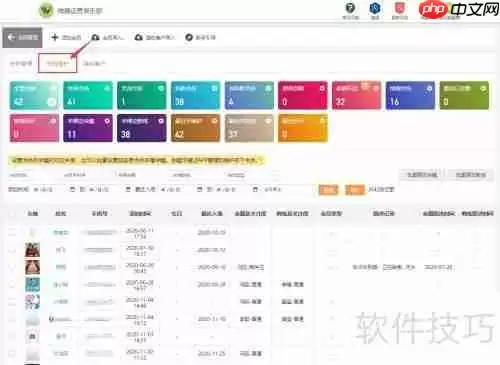Click the blue hexagon icon in header
This screenshot has height=365, width=500.
click(375, 7)
